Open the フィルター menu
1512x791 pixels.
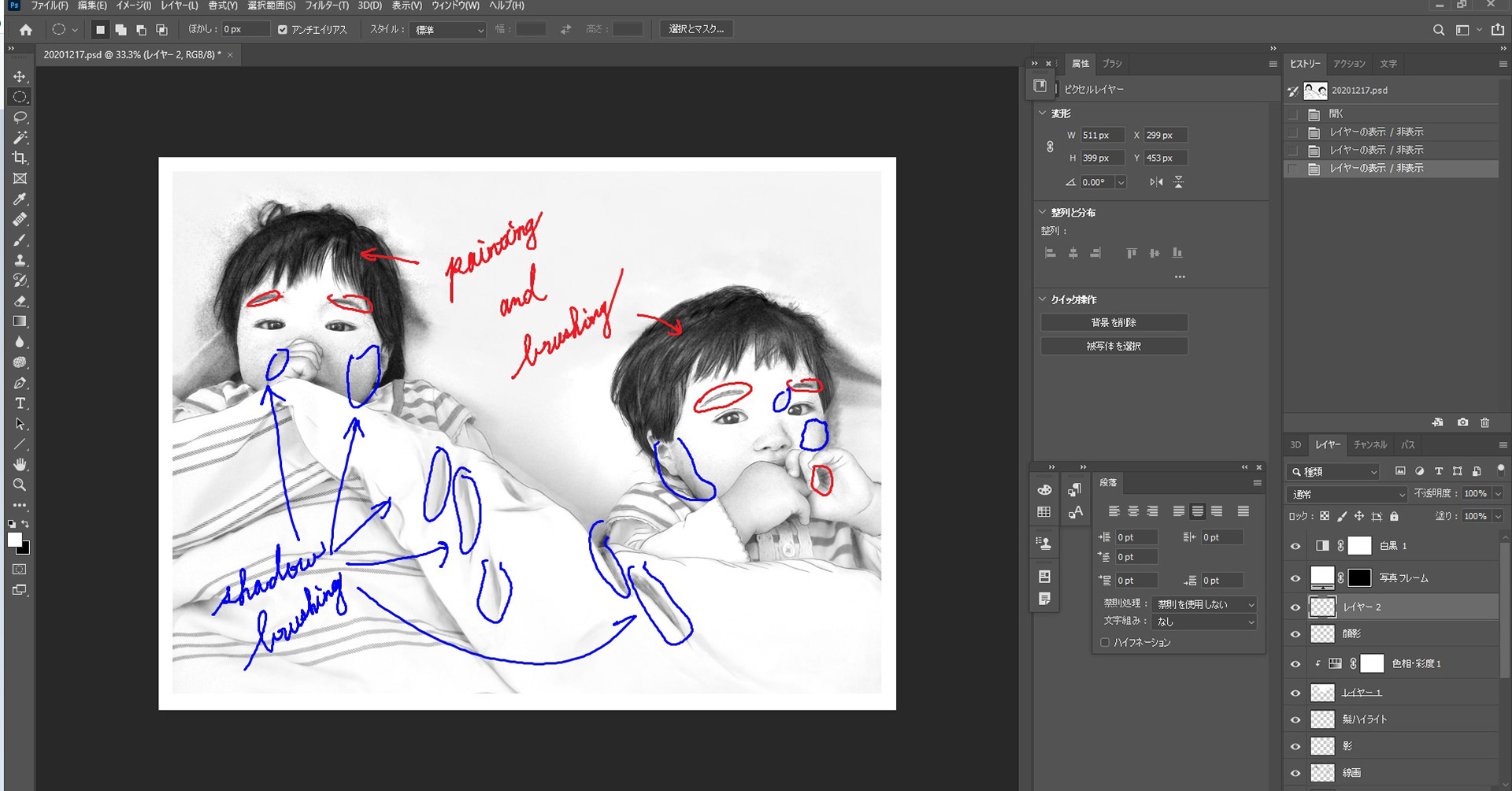327,6
